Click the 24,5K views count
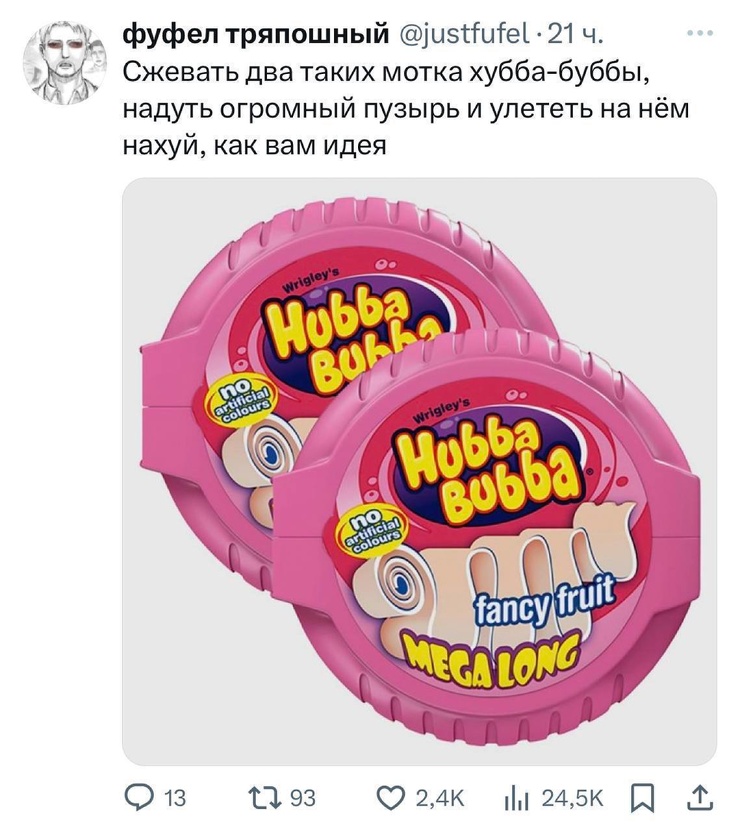 point(572,798)
